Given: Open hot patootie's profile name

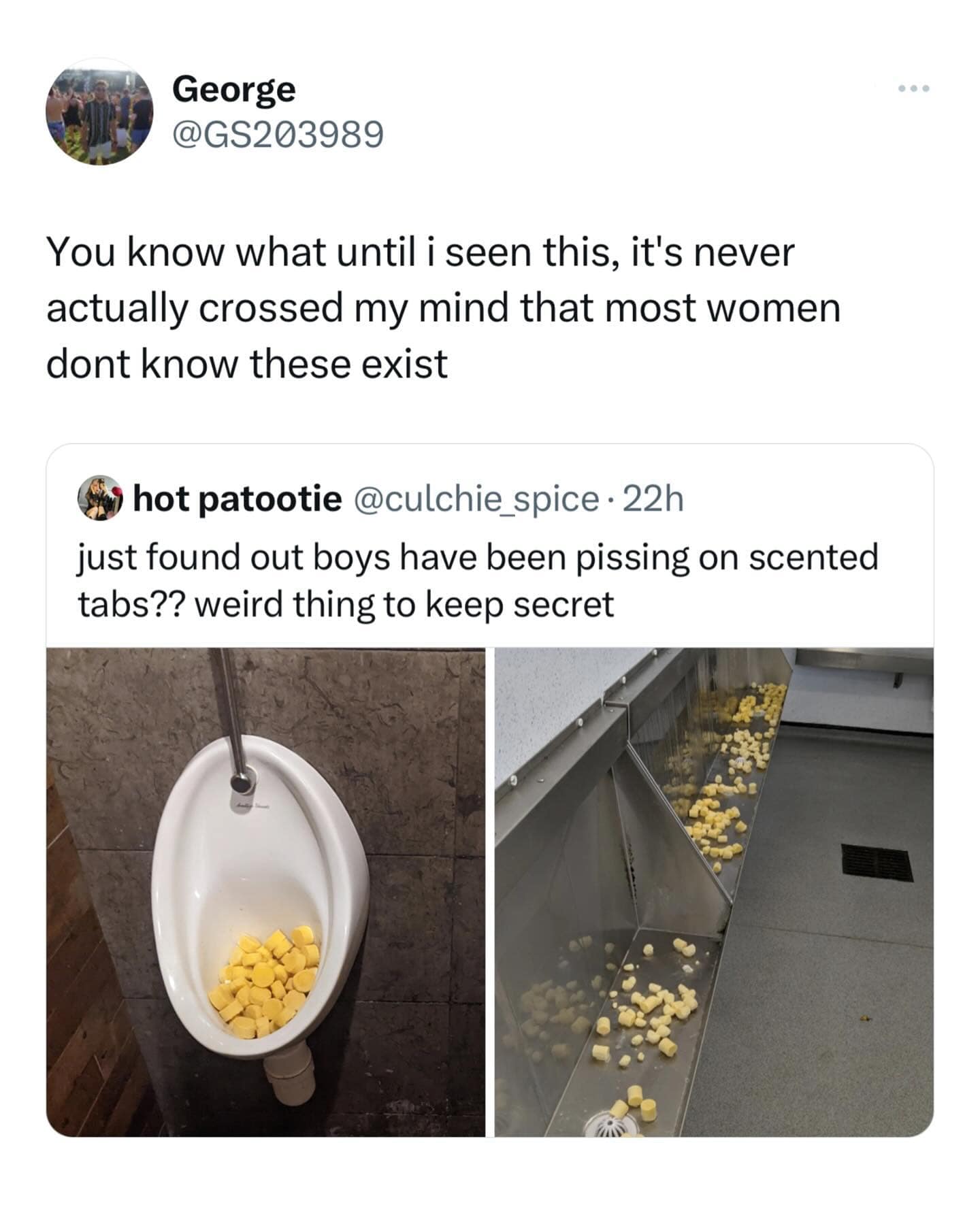Looking at the screenshot, I should 237,499.
